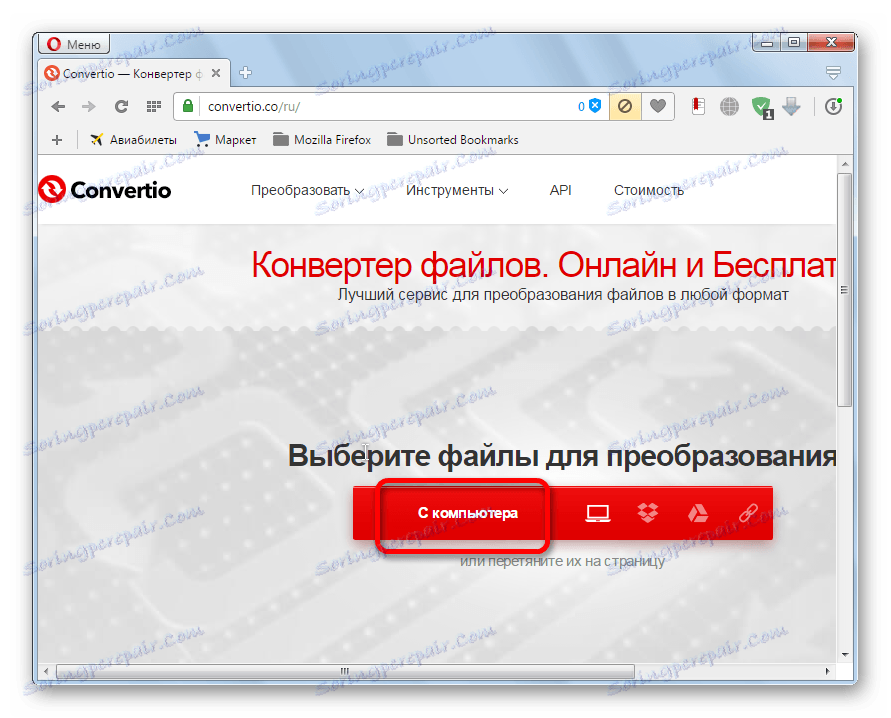Expand the Преобразовать dropdown menu
This screenshot has width=891, height=718.
(307, 190)
